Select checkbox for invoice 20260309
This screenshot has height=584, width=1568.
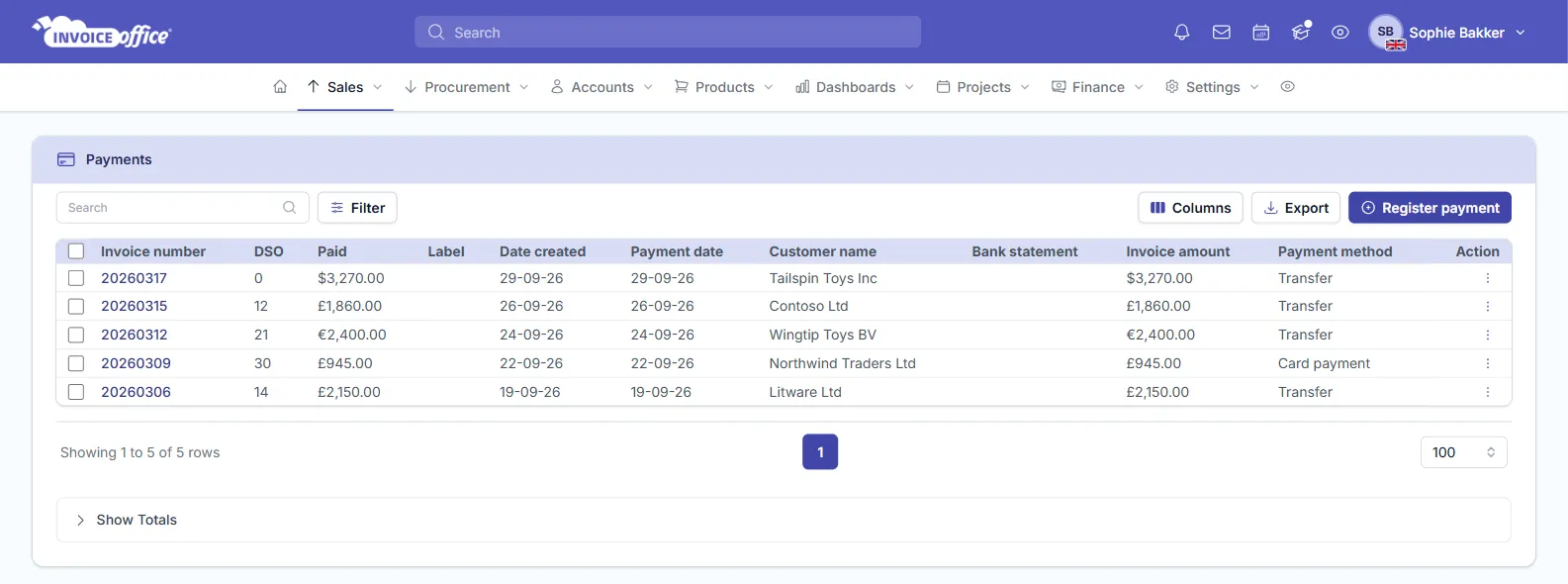(76, 363)
